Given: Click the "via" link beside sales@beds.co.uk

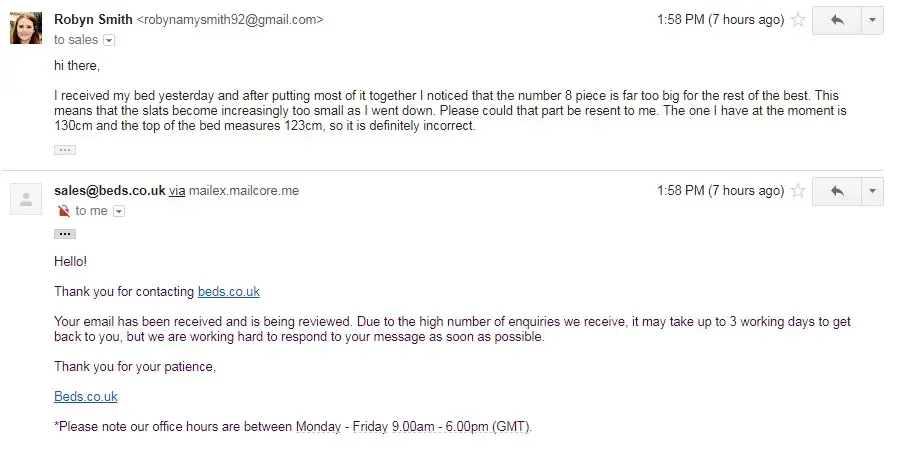Looking at the screenshot, I should [x=177, y=191].
